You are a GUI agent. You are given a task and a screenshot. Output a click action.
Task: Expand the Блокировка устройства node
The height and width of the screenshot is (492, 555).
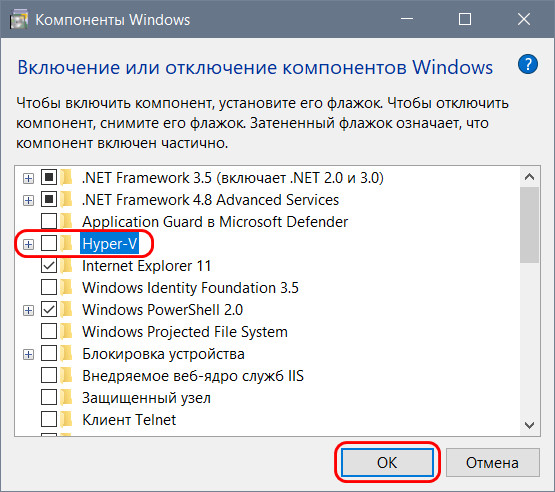(x=28, y=354)
